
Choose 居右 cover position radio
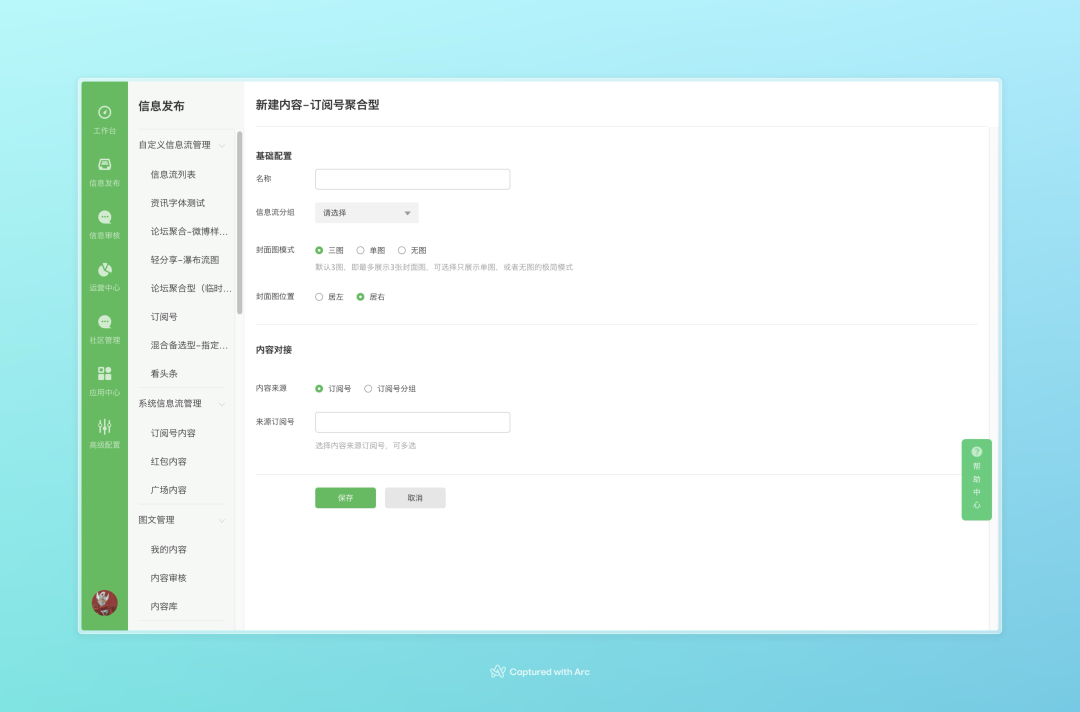360,297
